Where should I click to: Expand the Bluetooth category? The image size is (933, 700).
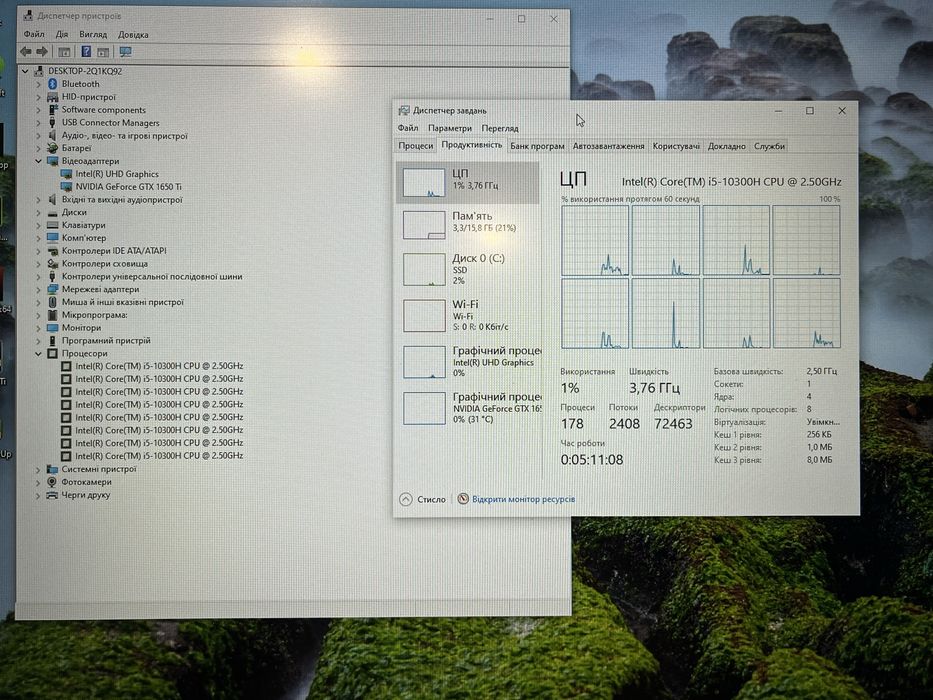[x=38, y=84]
